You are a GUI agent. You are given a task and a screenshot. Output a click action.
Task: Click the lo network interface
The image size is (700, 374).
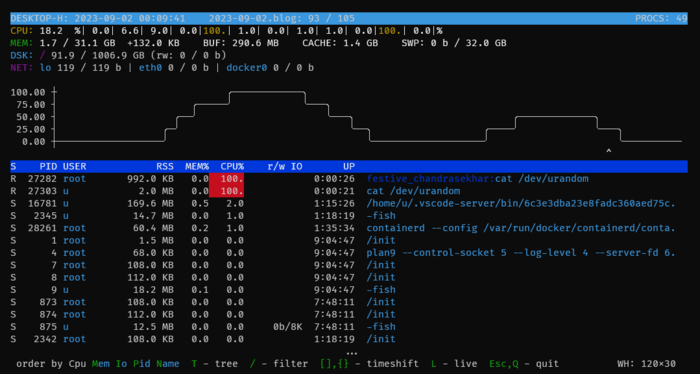pos(45,68)
